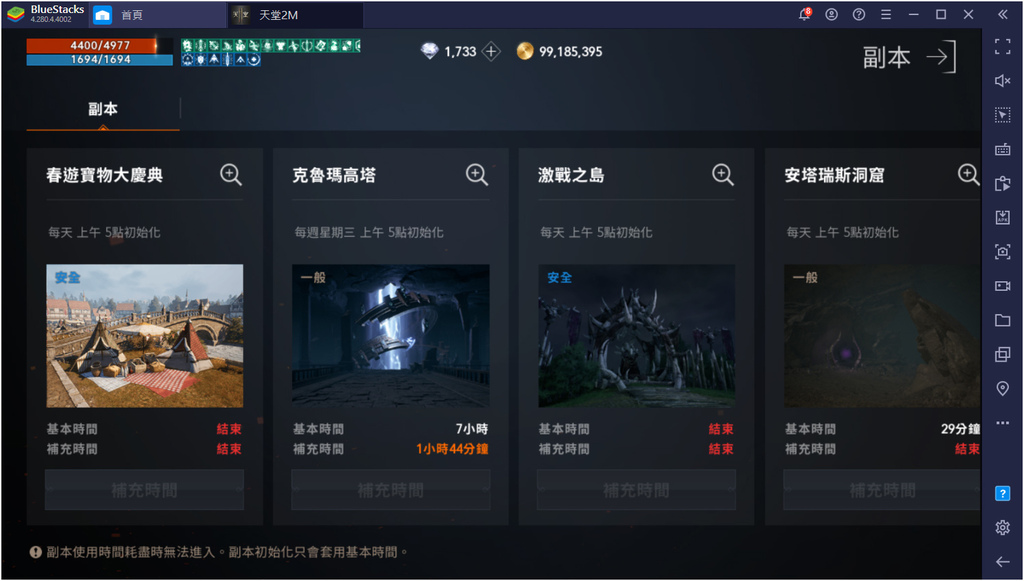Image resolution: width=1024 pixels, height=581 pixels.
Task: Click 補充時間 button under 克魯瑪高塔
Action: (391, 490)
